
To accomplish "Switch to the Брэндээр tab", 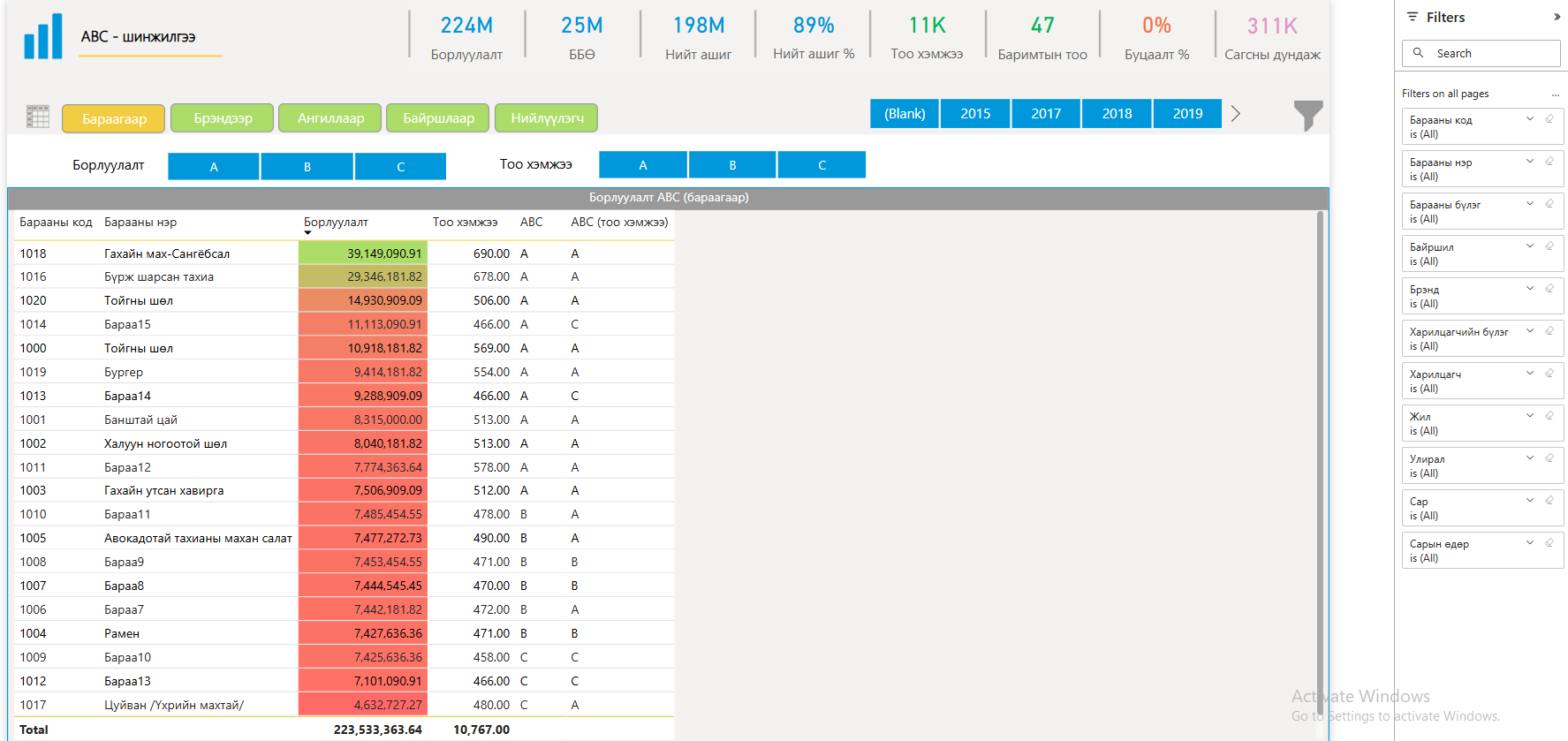I will click(x=223, y=118).
